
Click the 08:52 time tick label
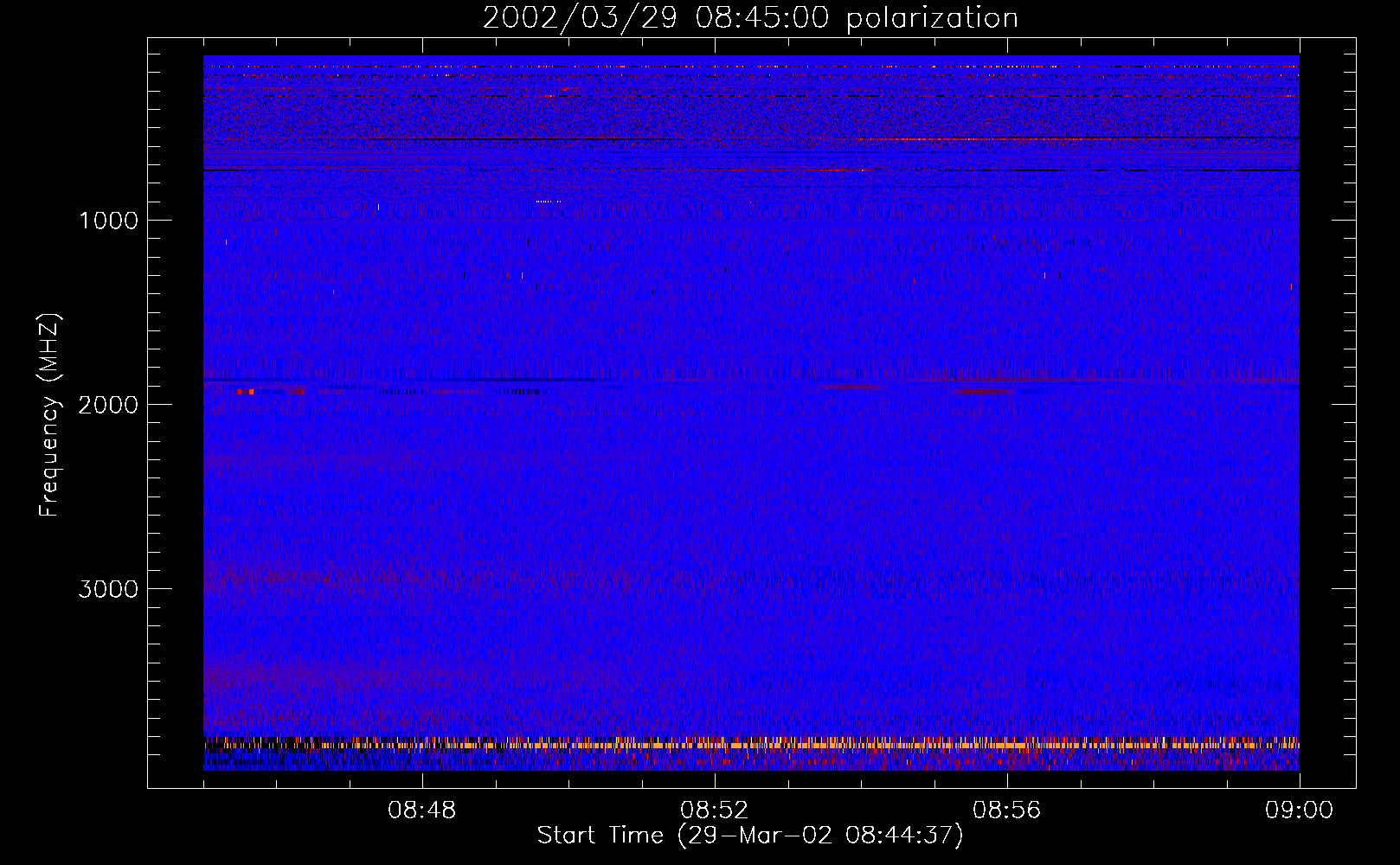coord(715,811)
